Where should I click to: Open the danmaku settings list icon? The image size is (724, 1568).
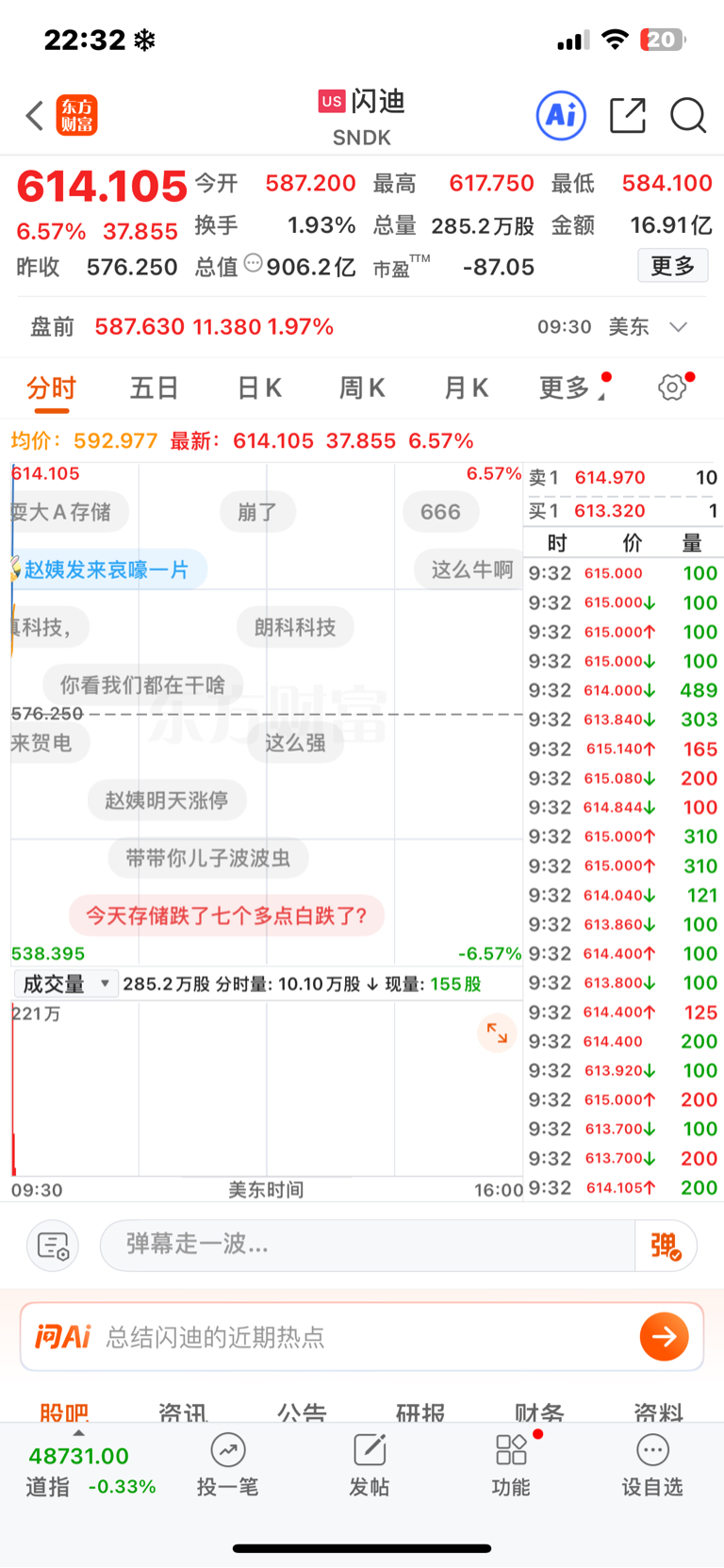[x=53, y=1246]
